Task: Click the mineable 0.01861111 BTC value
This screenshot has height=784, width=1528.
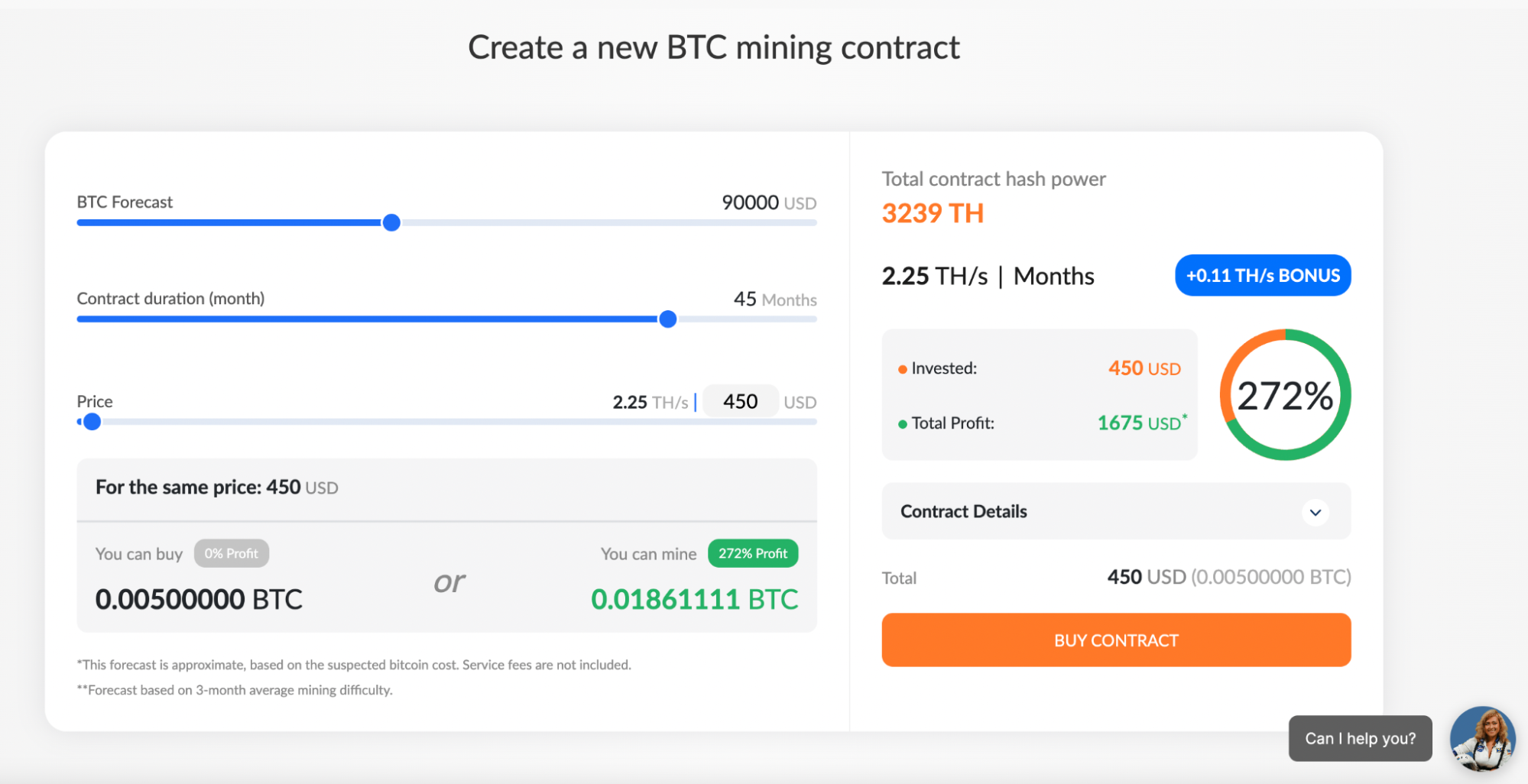Action: click(x=696, y=599)
